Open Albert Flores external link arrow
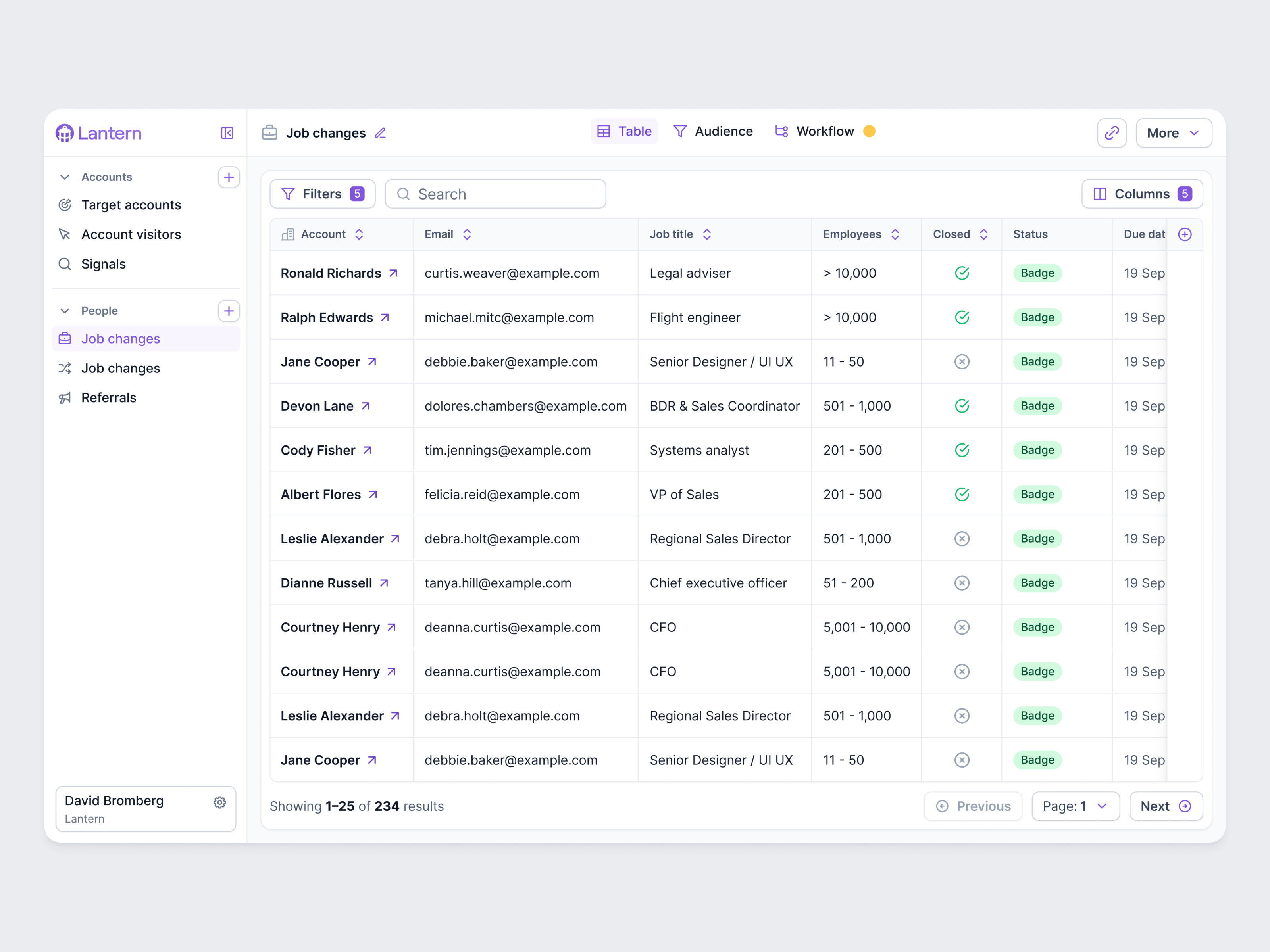Viewport: 1270px width, 952px height. pos(373,495)
